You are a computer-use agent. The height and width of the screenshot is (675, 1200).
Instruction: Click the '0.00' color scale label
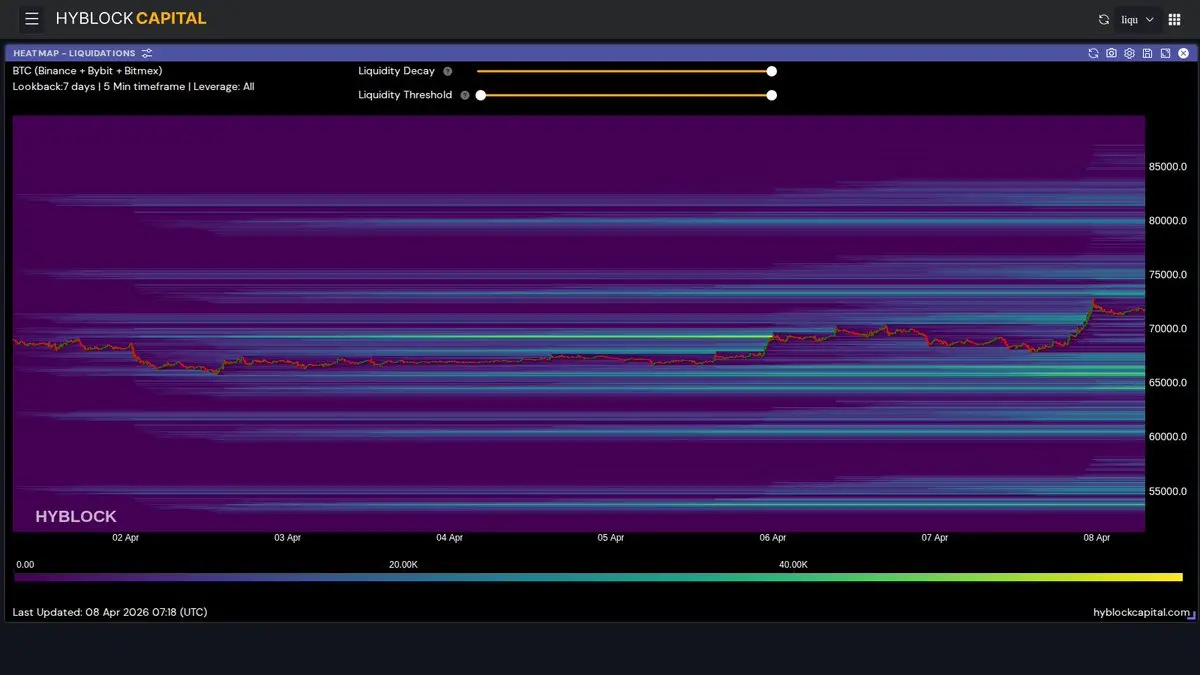[x=25, y=565]
